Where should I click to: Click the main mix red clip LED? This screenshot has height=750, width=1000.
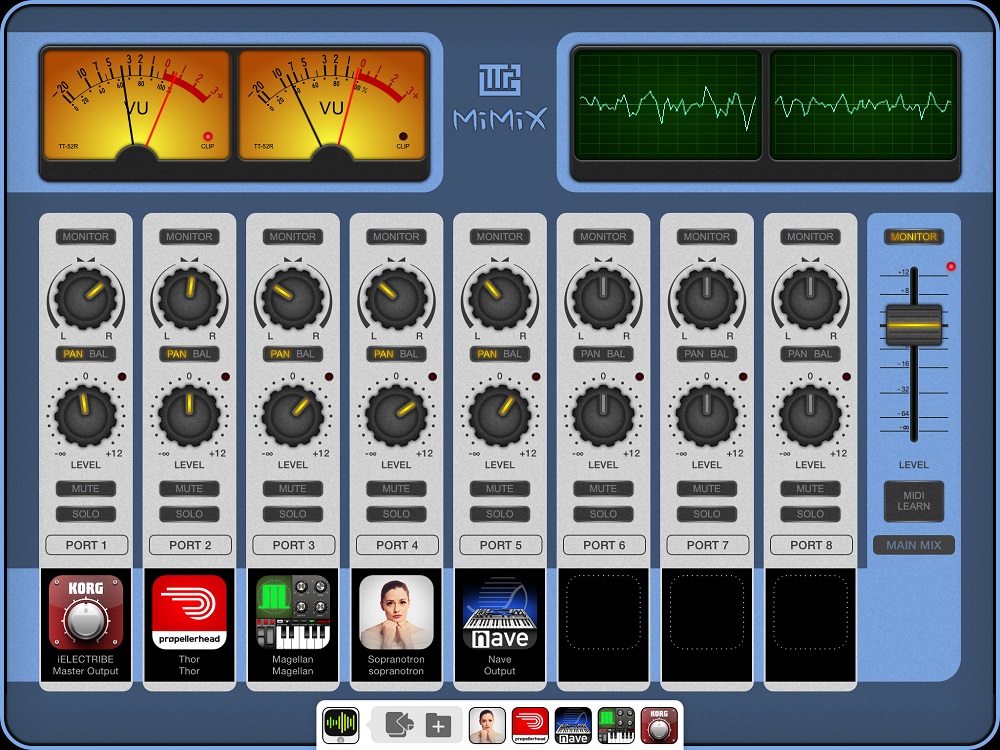coord(951,267)
